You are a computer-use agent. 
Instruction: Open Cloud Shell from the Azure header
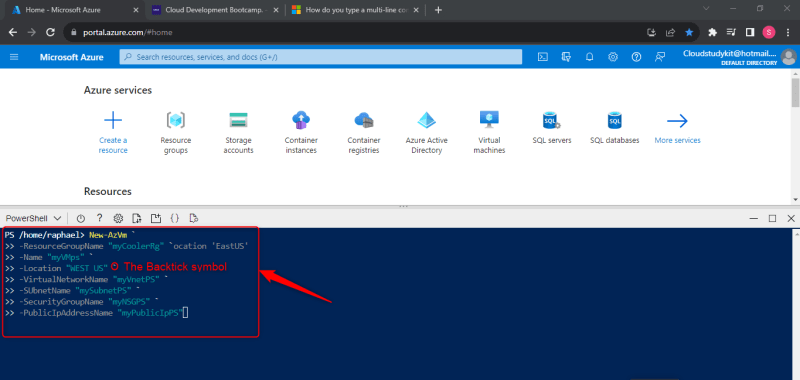(x=543, y=57)
